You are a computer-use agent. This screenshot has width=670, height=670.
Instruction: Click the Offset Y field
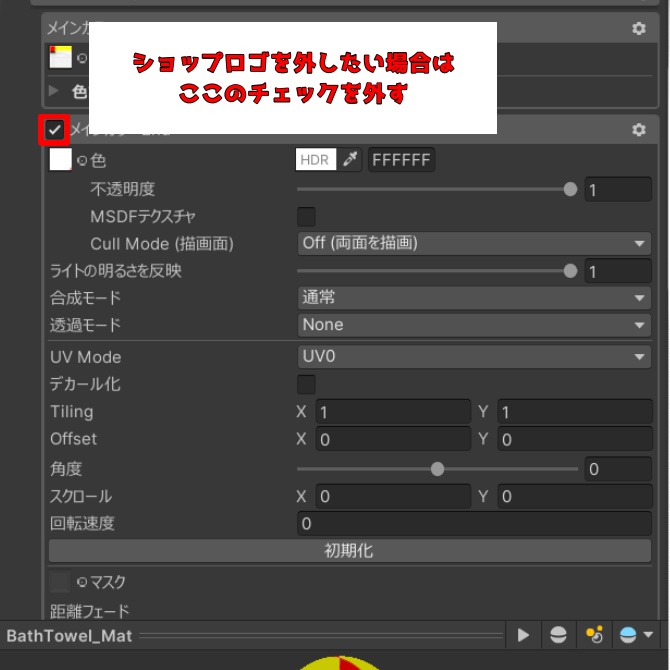[x=575, y=439]
